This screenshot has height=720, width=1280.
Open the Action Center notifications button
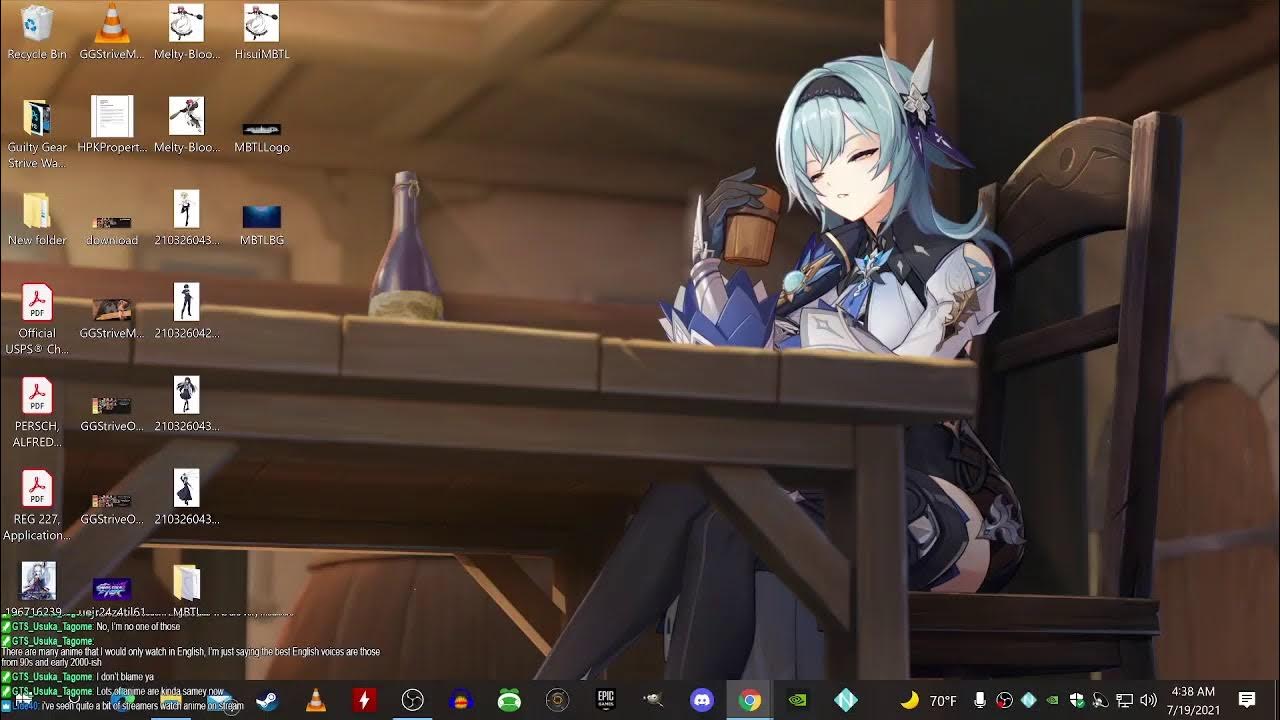pyautogui.click(x=1247, y=700)
